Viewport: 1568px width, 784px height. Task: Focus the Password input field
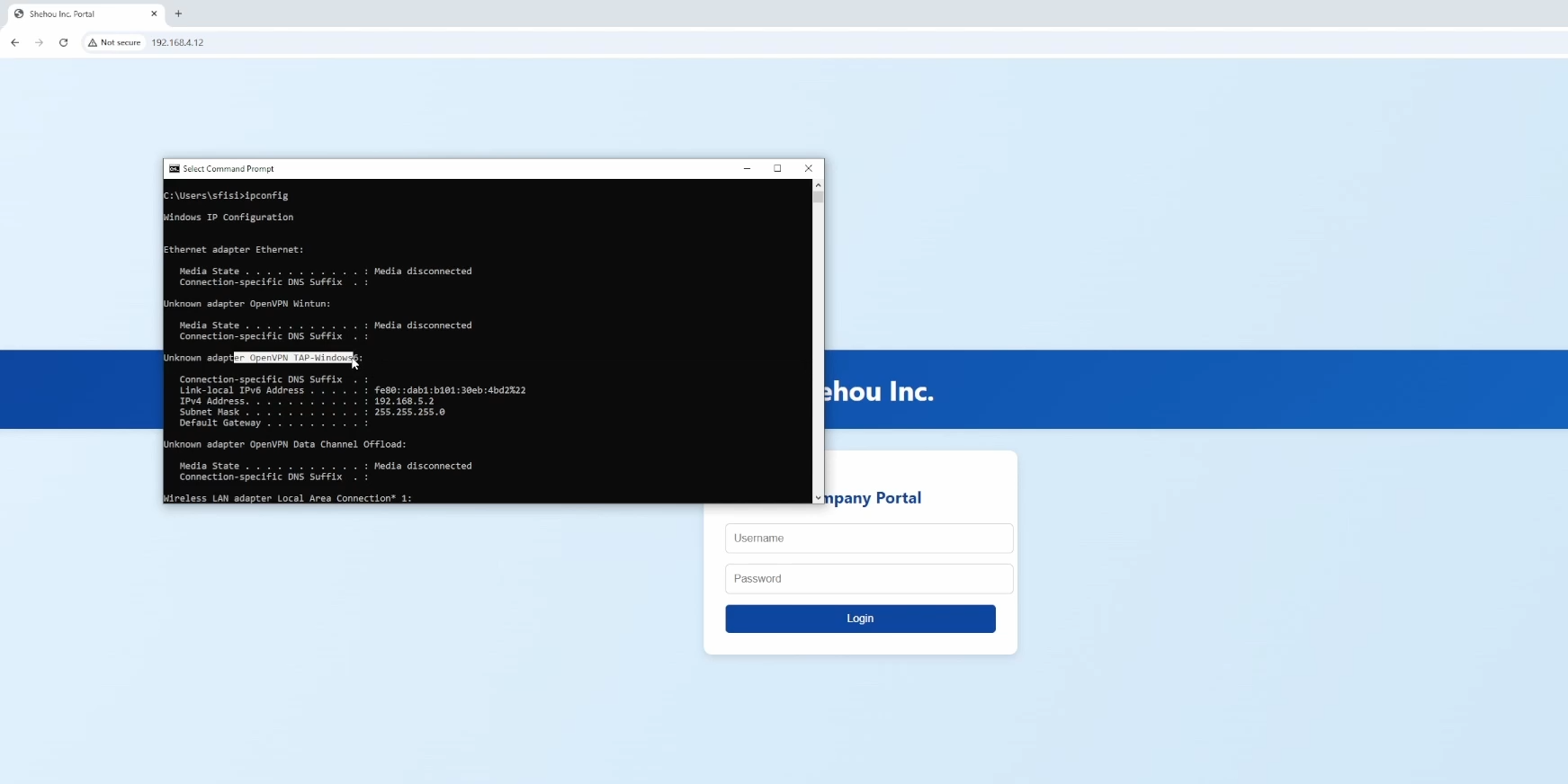coord(868,579)
